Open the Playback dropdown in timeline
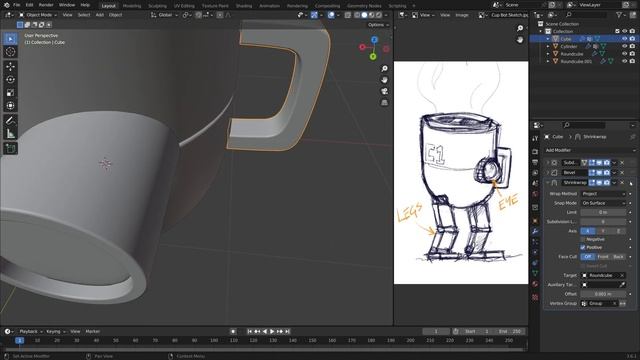640x360 pixels. [31, 331]
